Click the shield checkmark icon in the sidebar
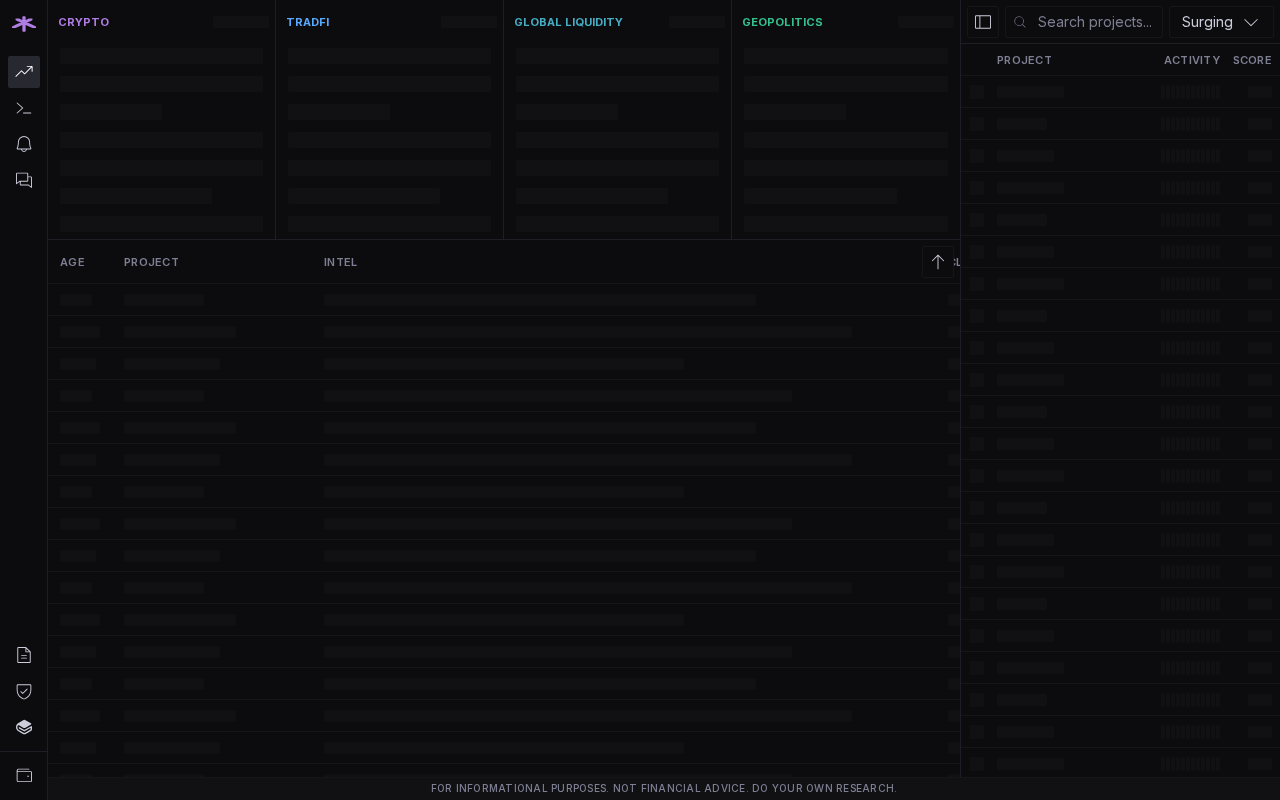The height and width of the screenshot is (800, 1280). [24, 691]
